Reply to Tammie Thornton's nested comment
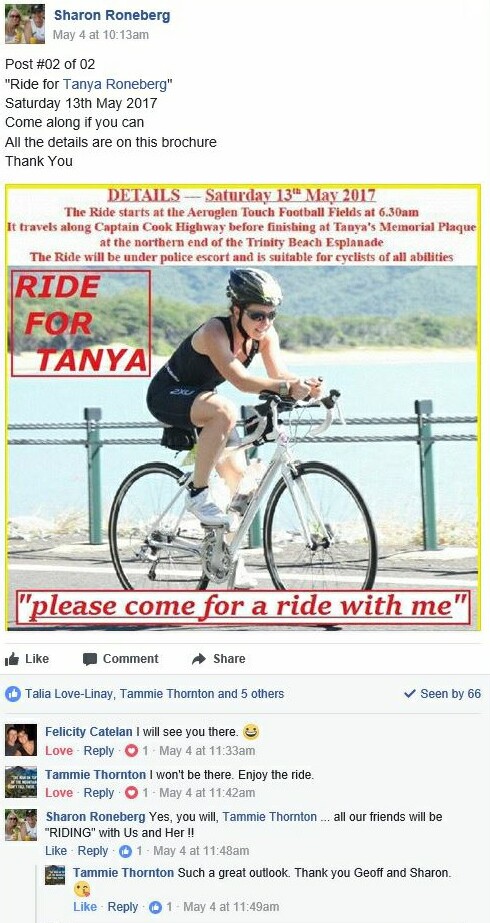The height and width of the screenshot is (923, 490). (123, 907)
